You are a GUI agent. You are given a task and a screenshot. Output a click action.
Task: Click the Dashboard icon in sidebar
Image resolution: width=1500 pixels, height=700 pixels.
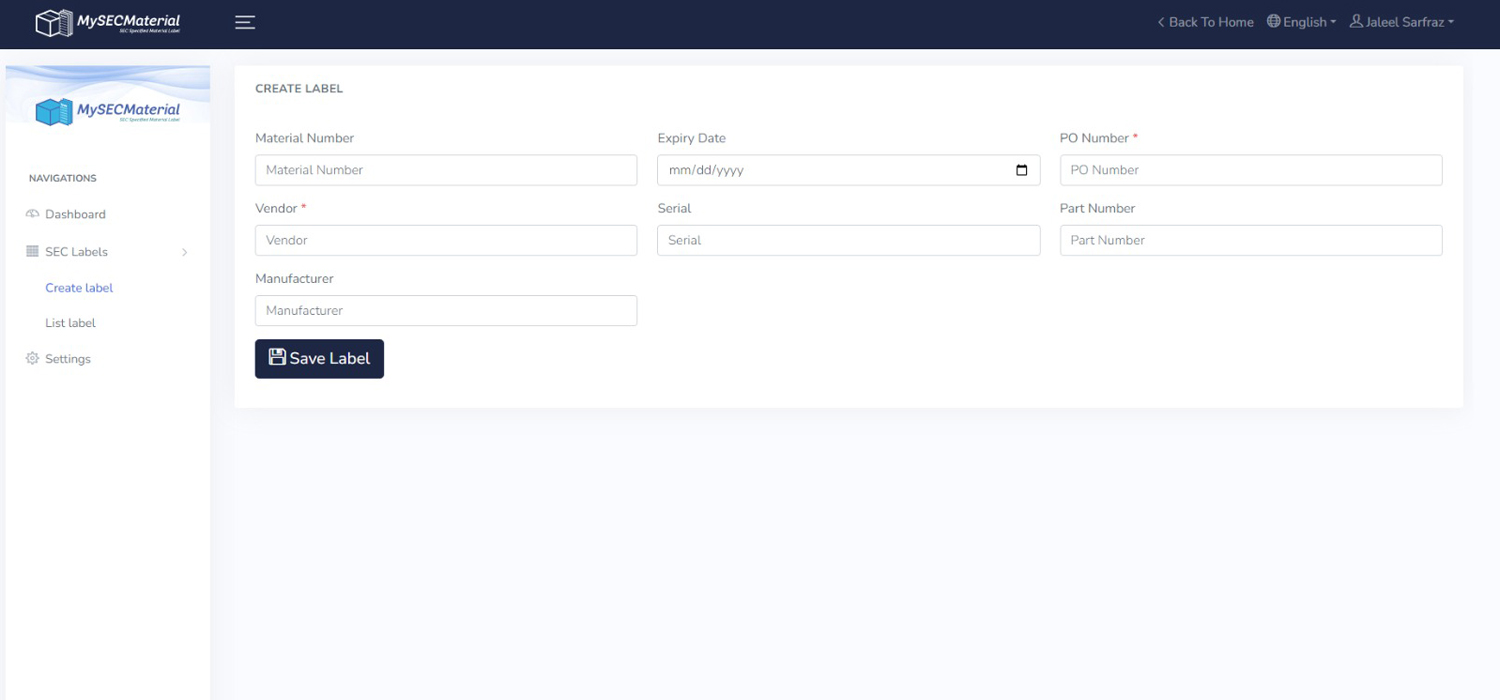point(32,214)
